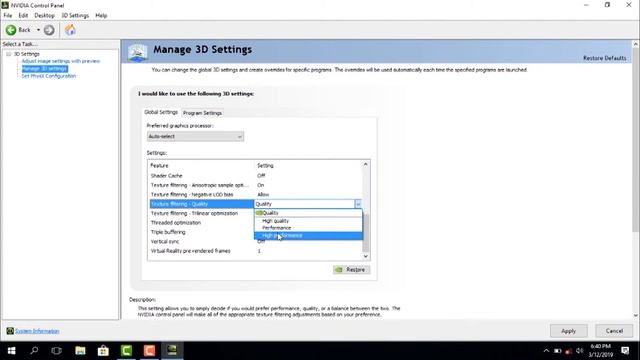Viewport: 640px width, 360px height.
Task: Choose Quality option in dropdown list
Action: 308,213
